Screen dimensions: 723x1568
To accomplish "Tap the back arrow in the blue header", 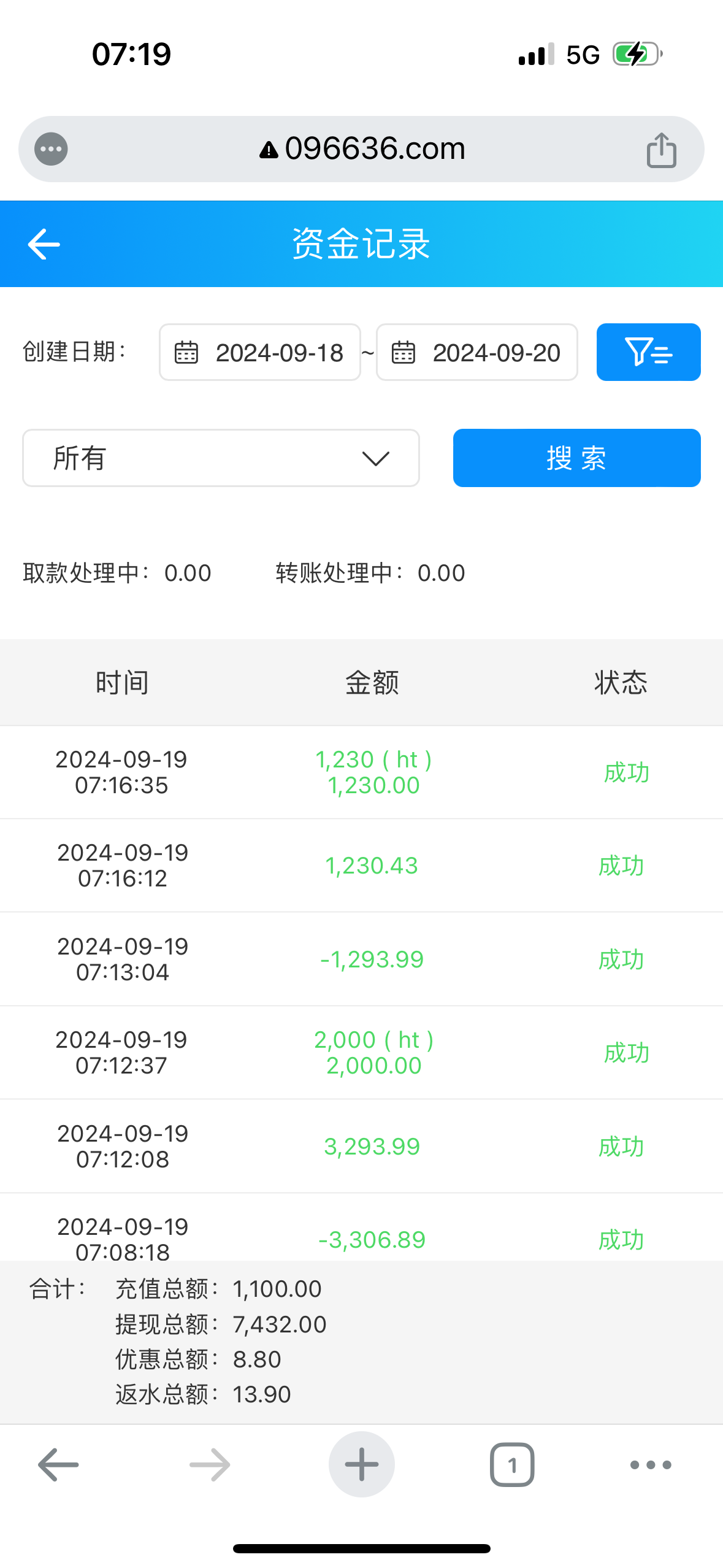I will pyautogui.click(x=44, y=244).
